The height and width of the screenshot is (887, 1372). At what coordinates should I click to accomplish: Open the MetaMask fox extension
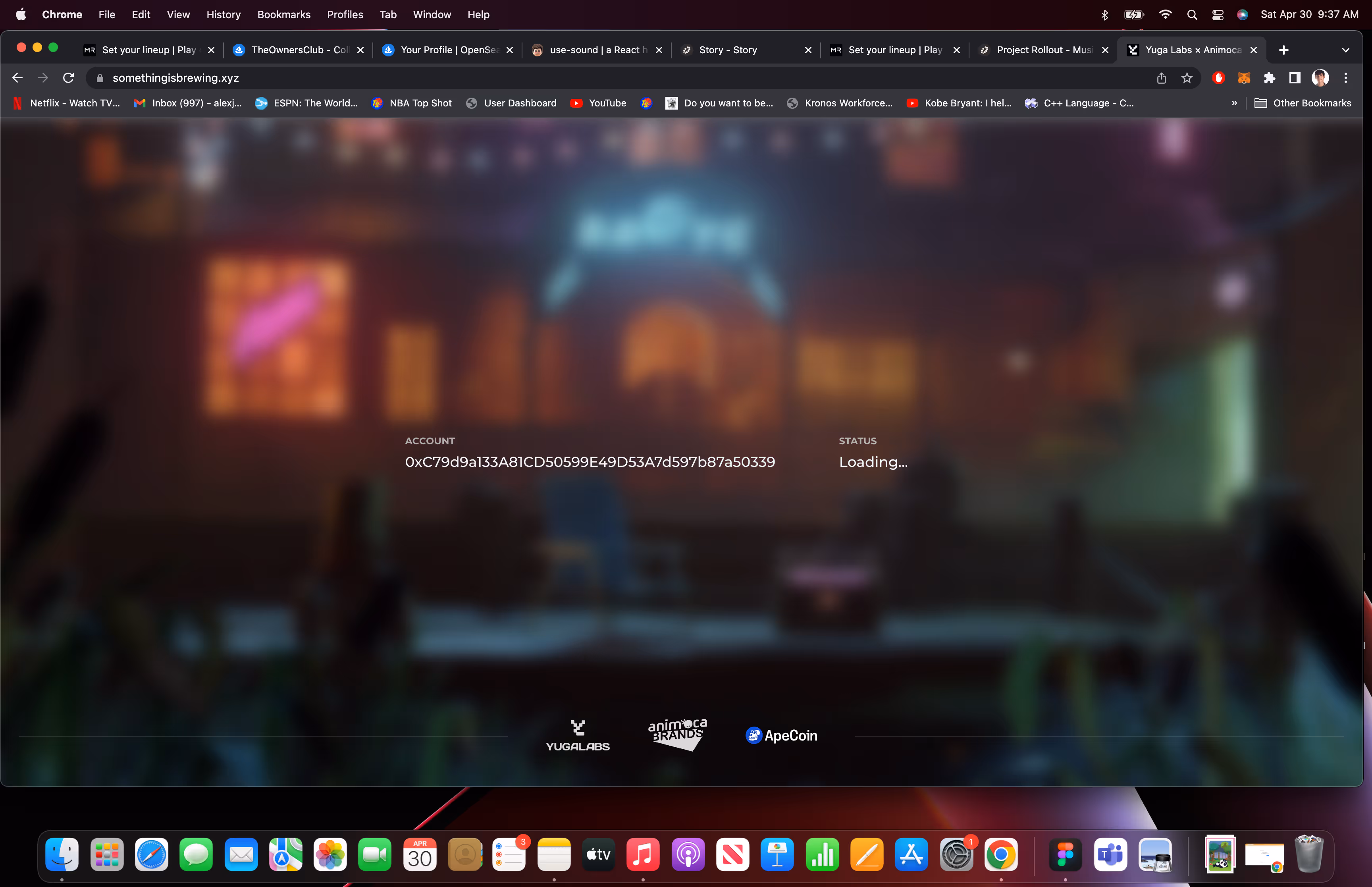click(x=1244, y=78)
